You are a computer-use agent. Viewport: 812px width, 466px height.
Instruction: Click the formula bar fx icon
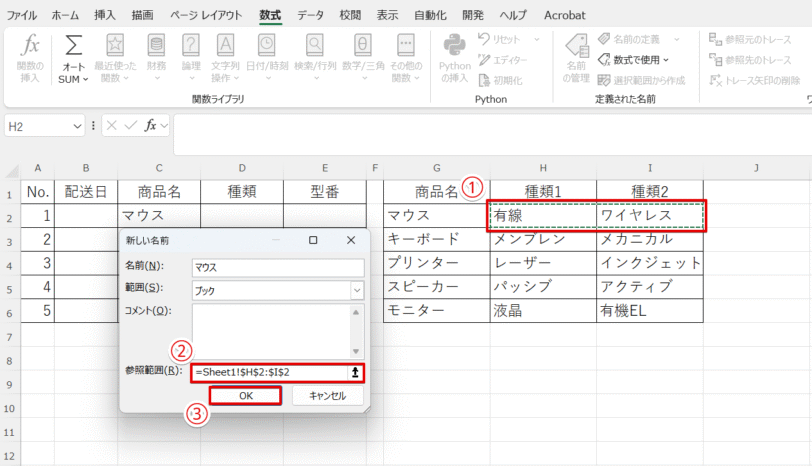coord(150,126)
